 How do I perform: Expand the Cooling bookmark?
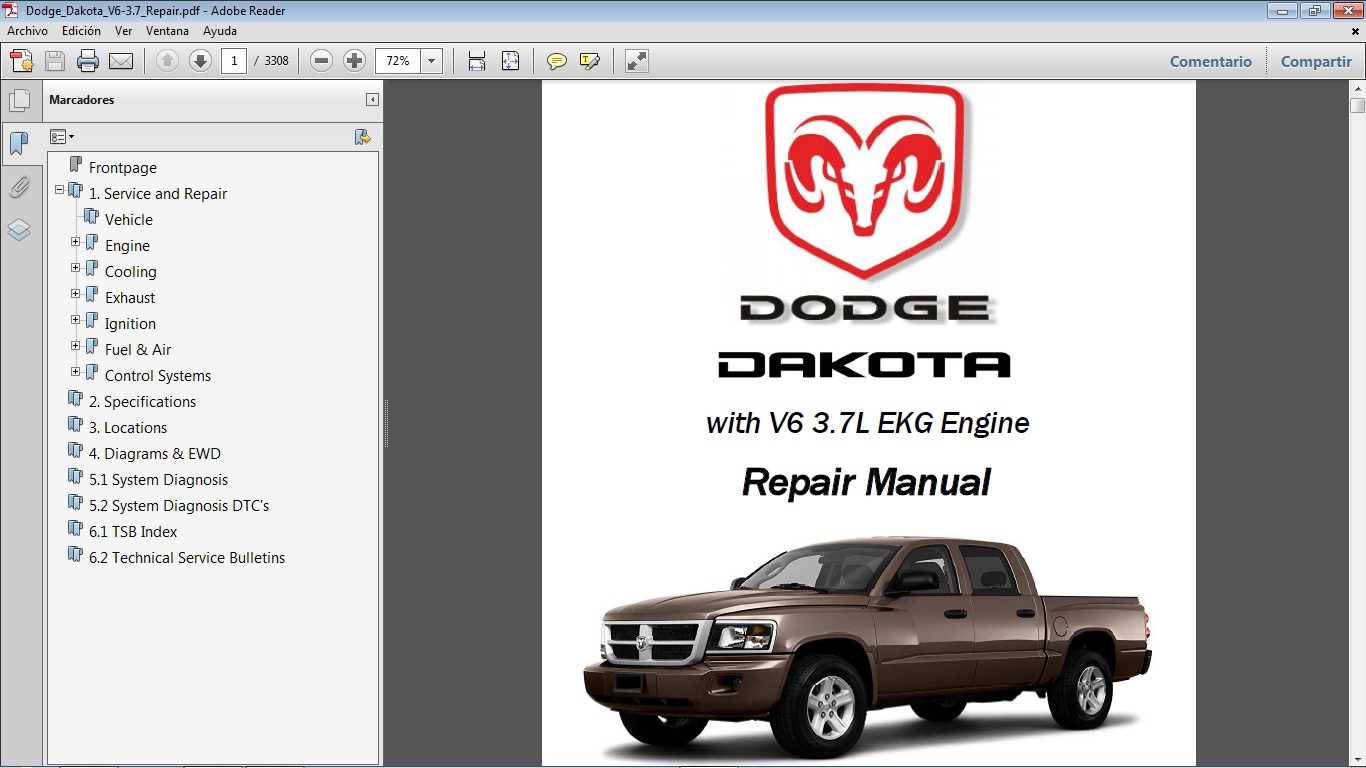[x=75, y=267]
